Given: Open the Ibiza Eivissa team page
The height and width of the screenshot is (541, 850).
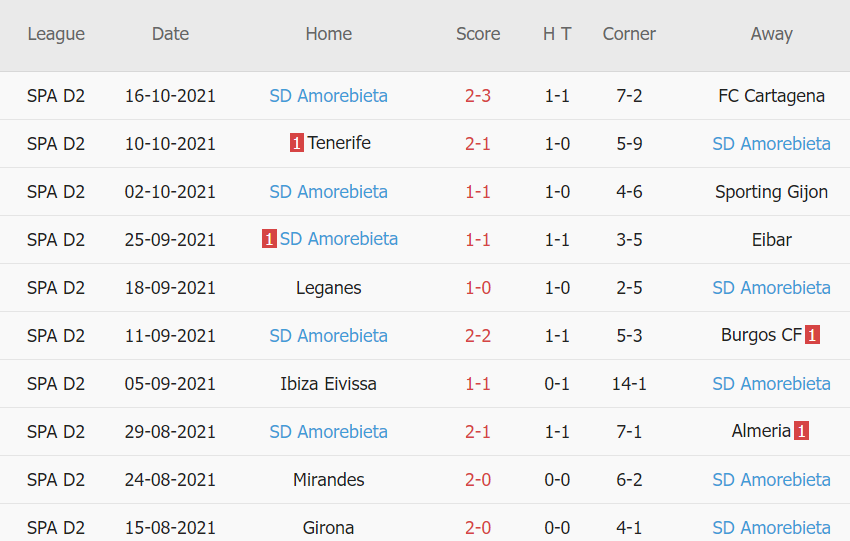Looking at the screenshot, I should pos(329,384).
